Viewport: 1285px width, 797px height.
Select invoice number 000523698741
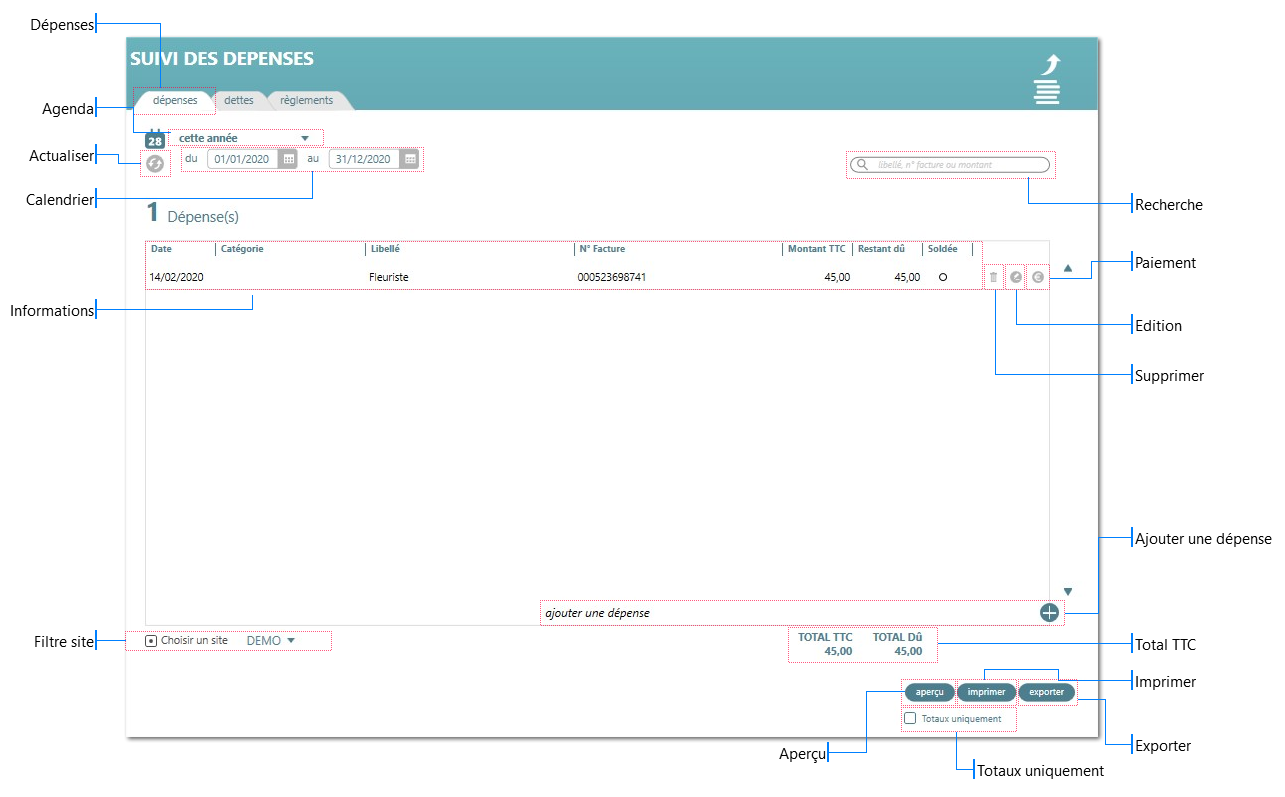(x=612, y=277)
